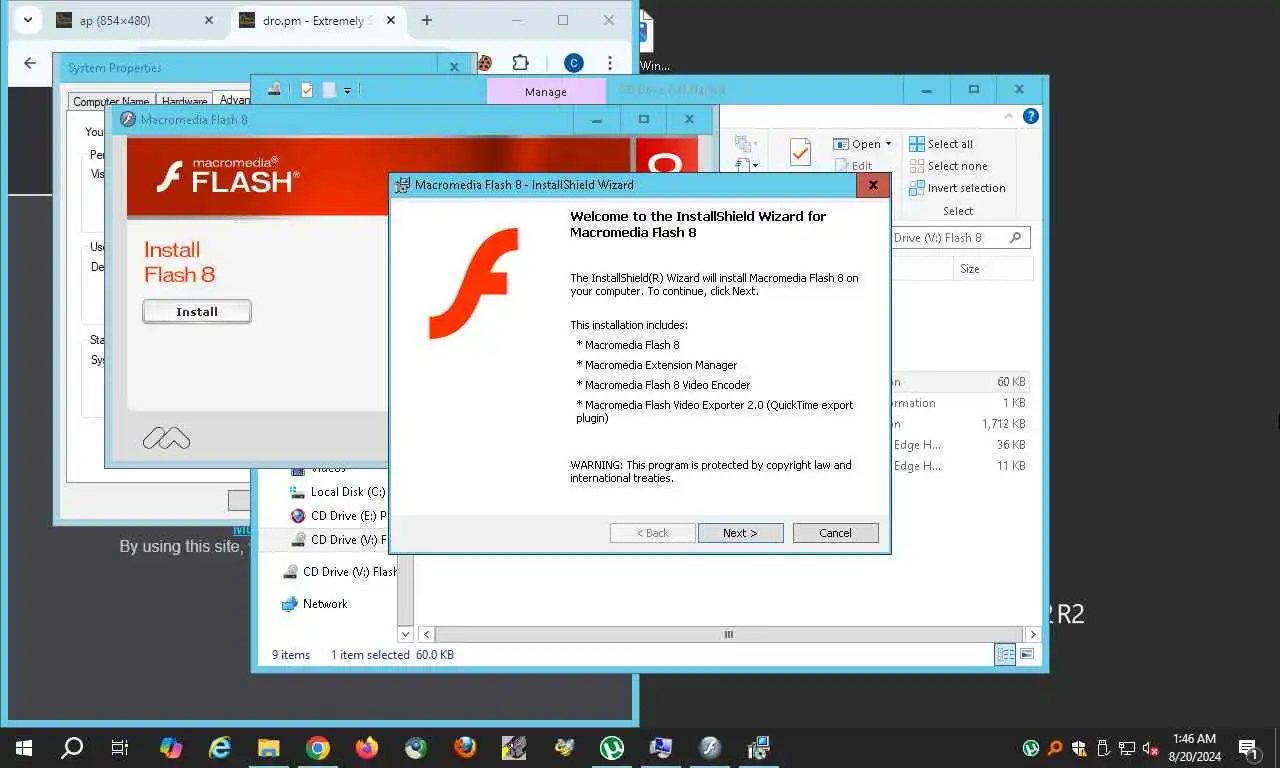Image resolution: width=1280 pixels, height=768 pixels.
Task: Open Customize Quick Access Toolbar dropdown
Action: pyautogui.click(x=347, y=90)
